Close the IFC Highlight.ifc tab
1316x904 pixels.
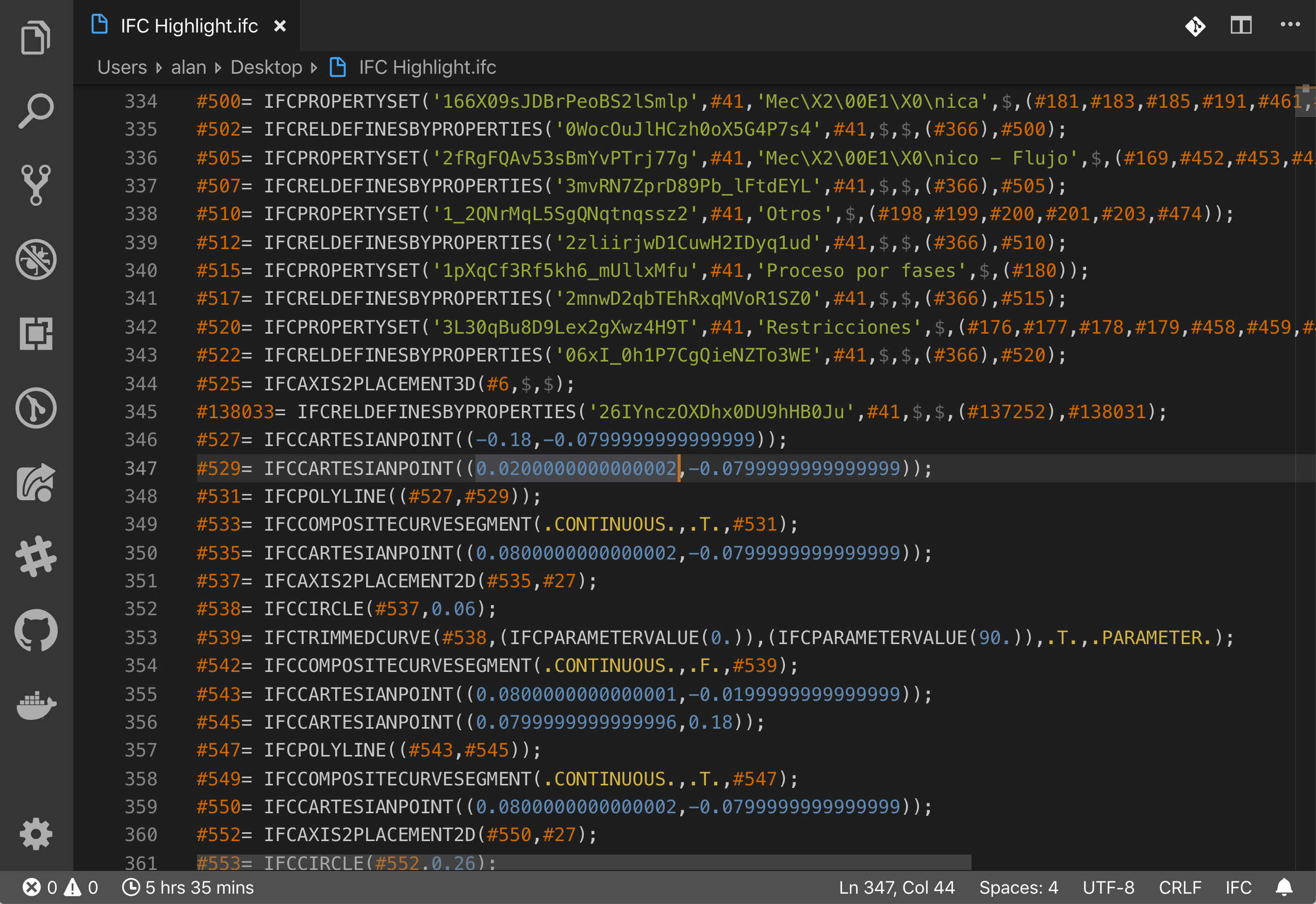point(279,26)
